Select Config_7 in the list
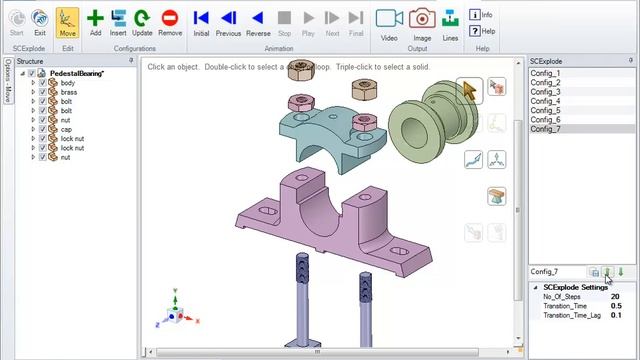This screenshot has height=360, width=640. (x=582, y=129)
